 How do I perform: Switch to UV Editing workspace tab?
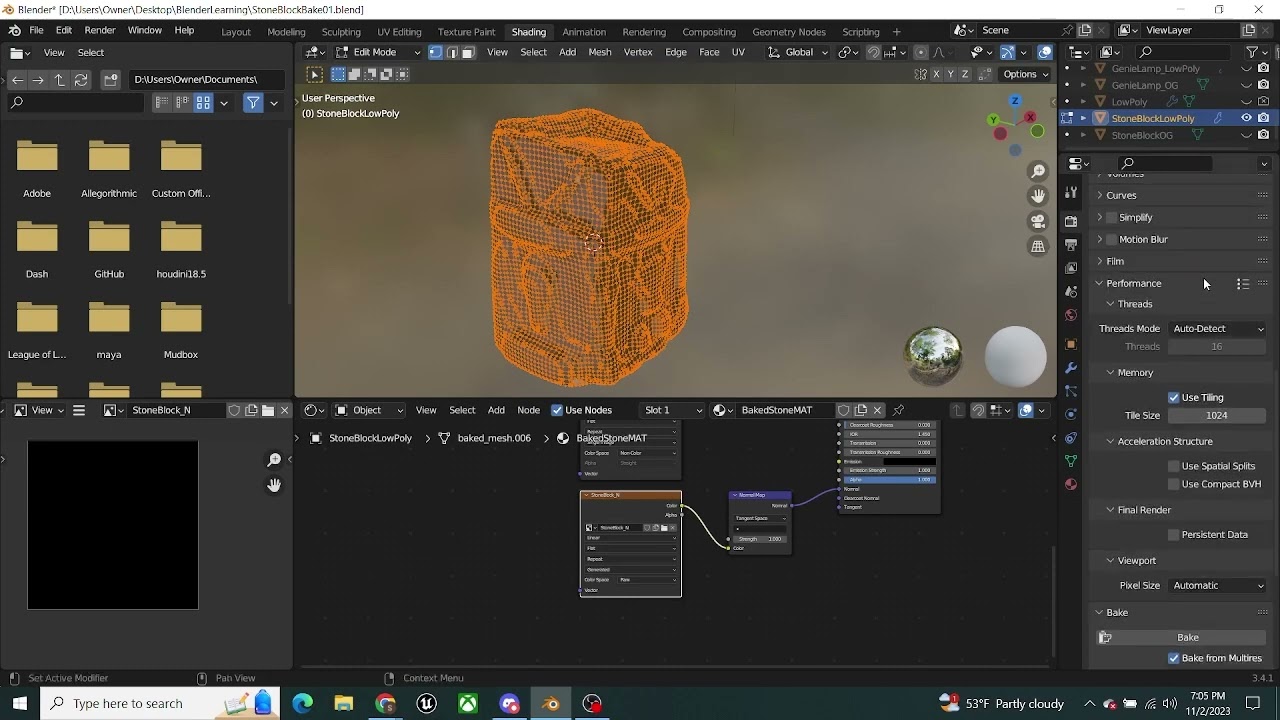pyautogui.click(x=399, y=32)
